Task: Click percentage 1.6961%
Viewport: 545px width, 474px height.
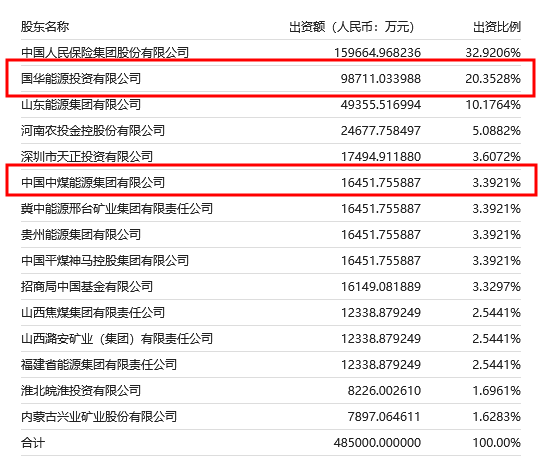Action: coord(496,391)
